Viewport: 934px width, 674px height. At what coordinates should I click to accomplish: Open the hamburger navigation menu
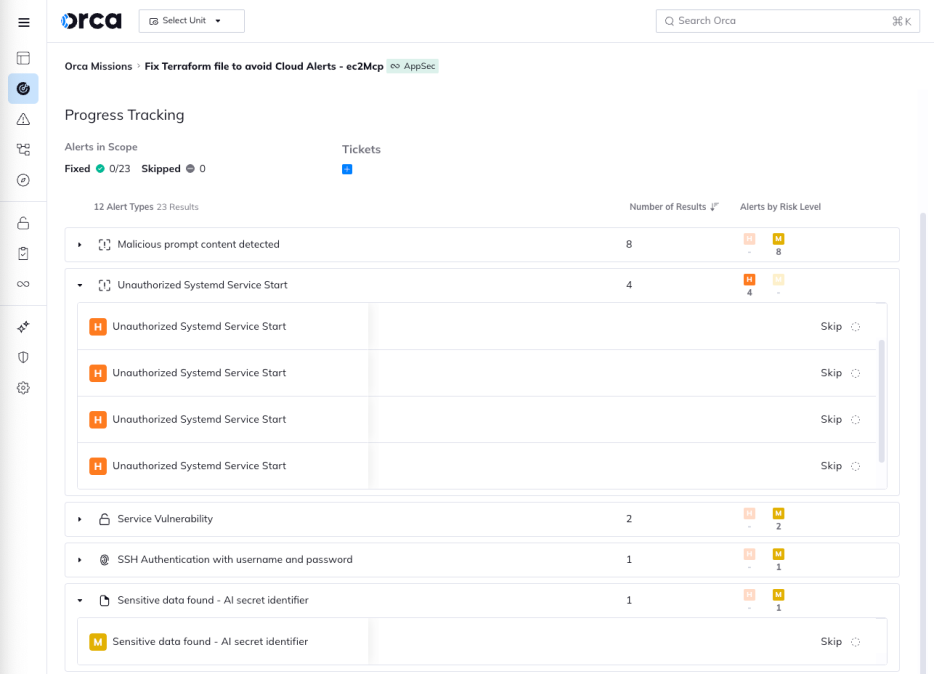23,22
